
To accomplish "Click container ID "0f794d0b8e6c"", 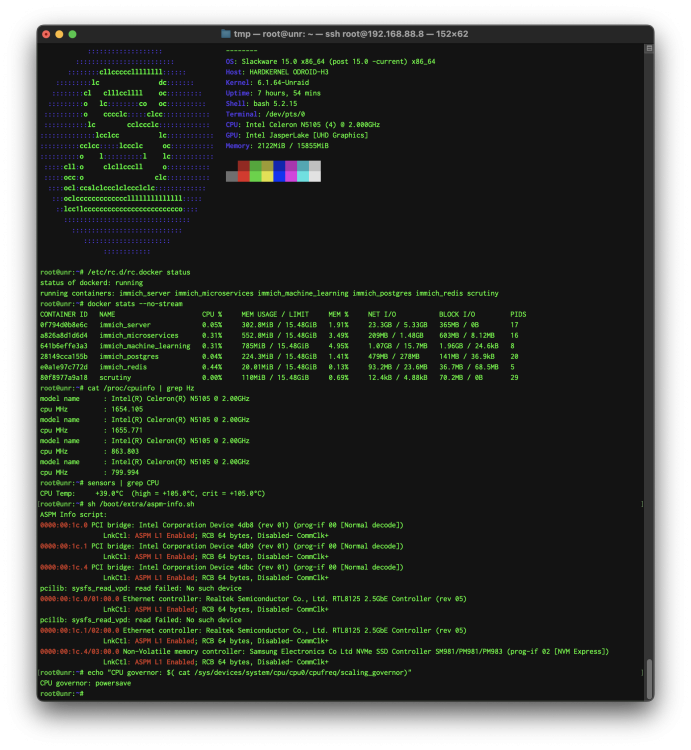I will point(64,325).
